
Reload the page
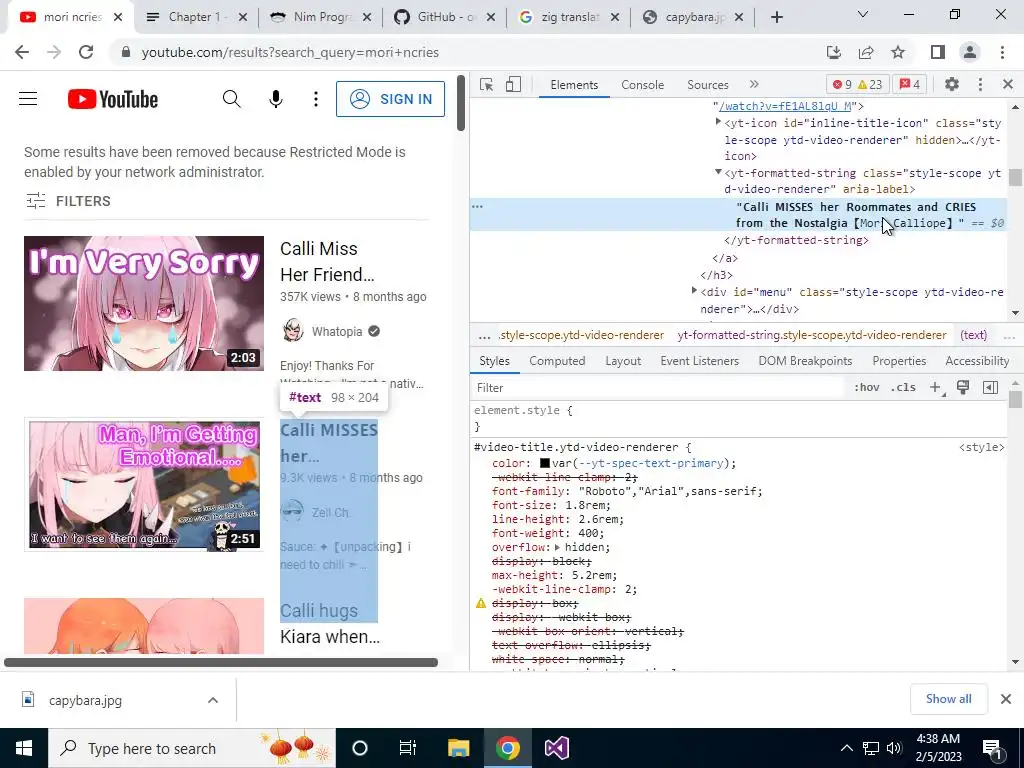click(86, 52)
